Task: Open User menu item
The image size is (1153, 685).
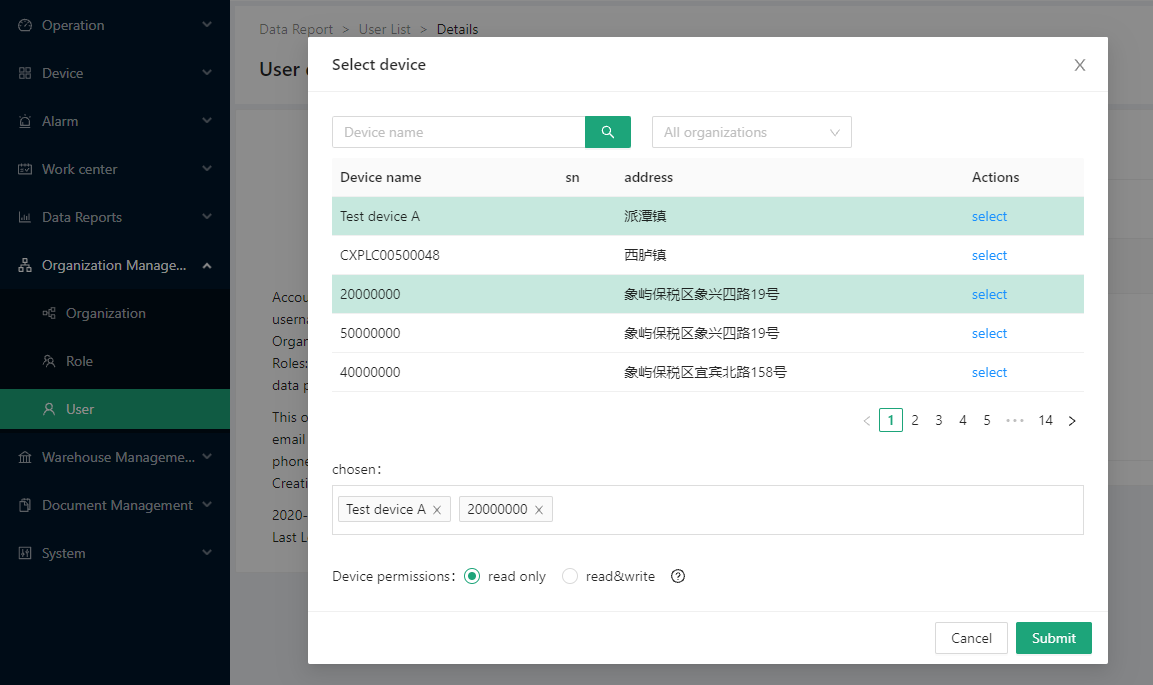Action: tap(115, 409)
